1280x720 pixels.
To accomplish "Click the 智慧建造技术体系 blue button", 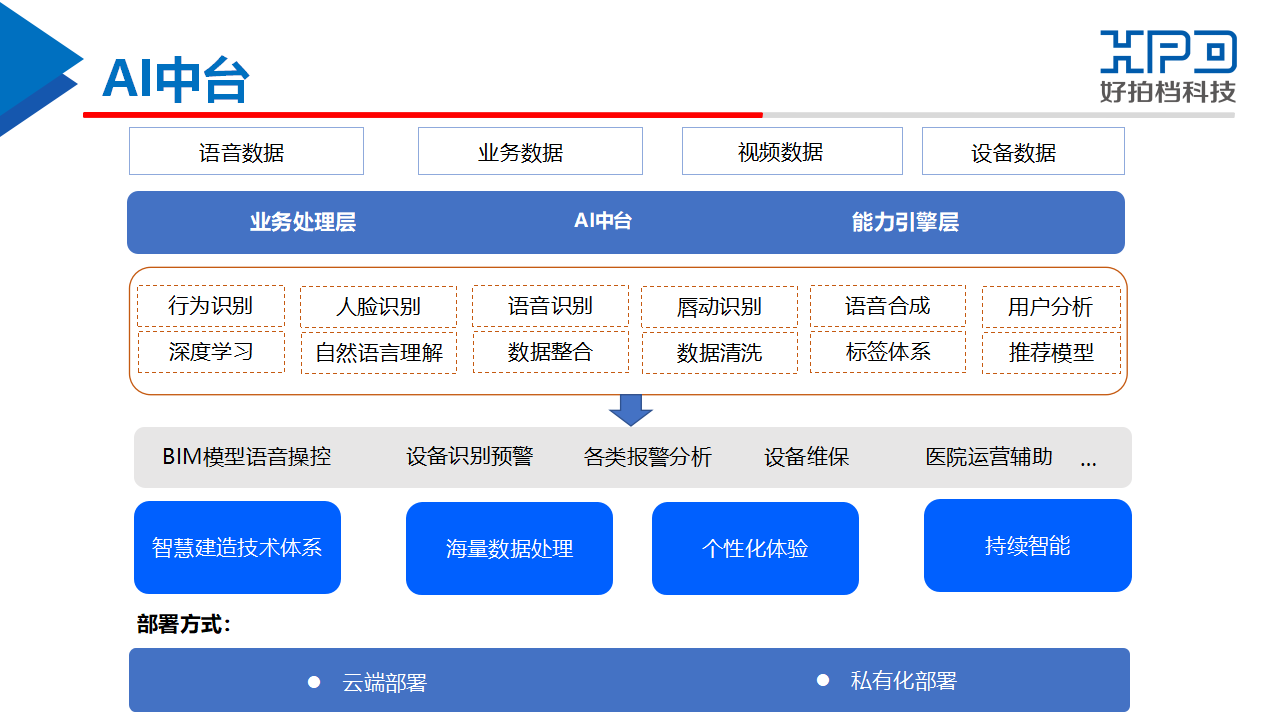I will pos(237,548).
